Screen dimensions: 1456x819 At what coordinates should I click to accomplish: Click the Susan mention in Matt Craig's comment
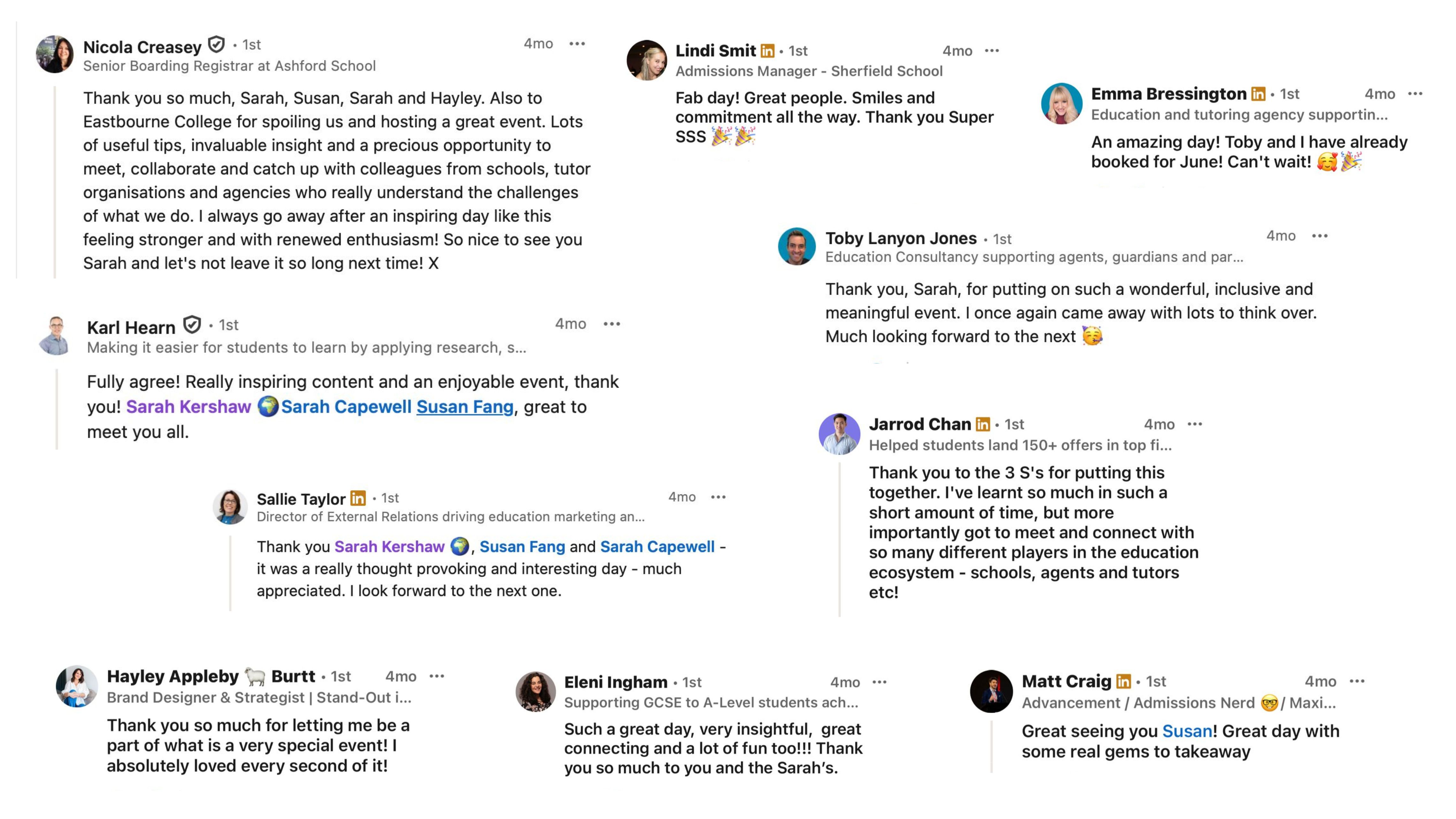coord(1187,732)
